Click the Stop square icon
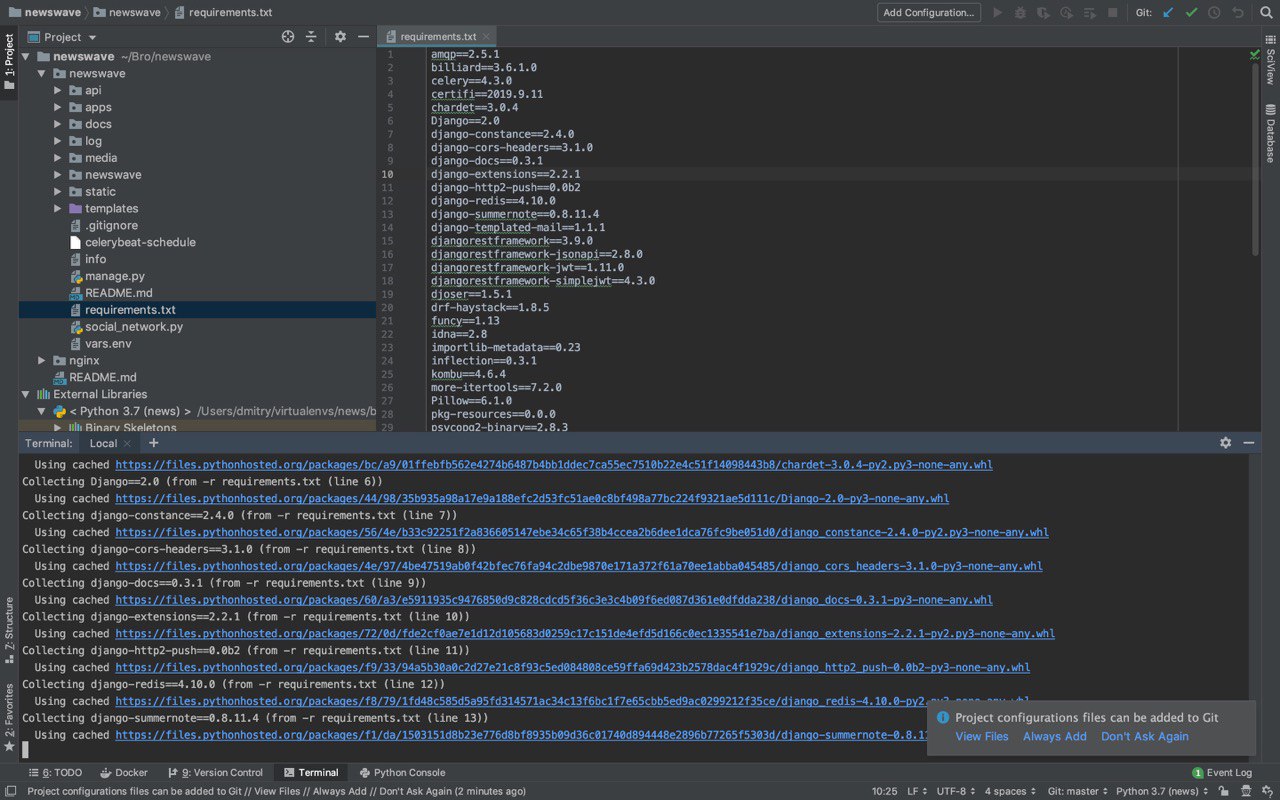Viewport: 1280px width, 800px height. click(x=1113, y=13)
